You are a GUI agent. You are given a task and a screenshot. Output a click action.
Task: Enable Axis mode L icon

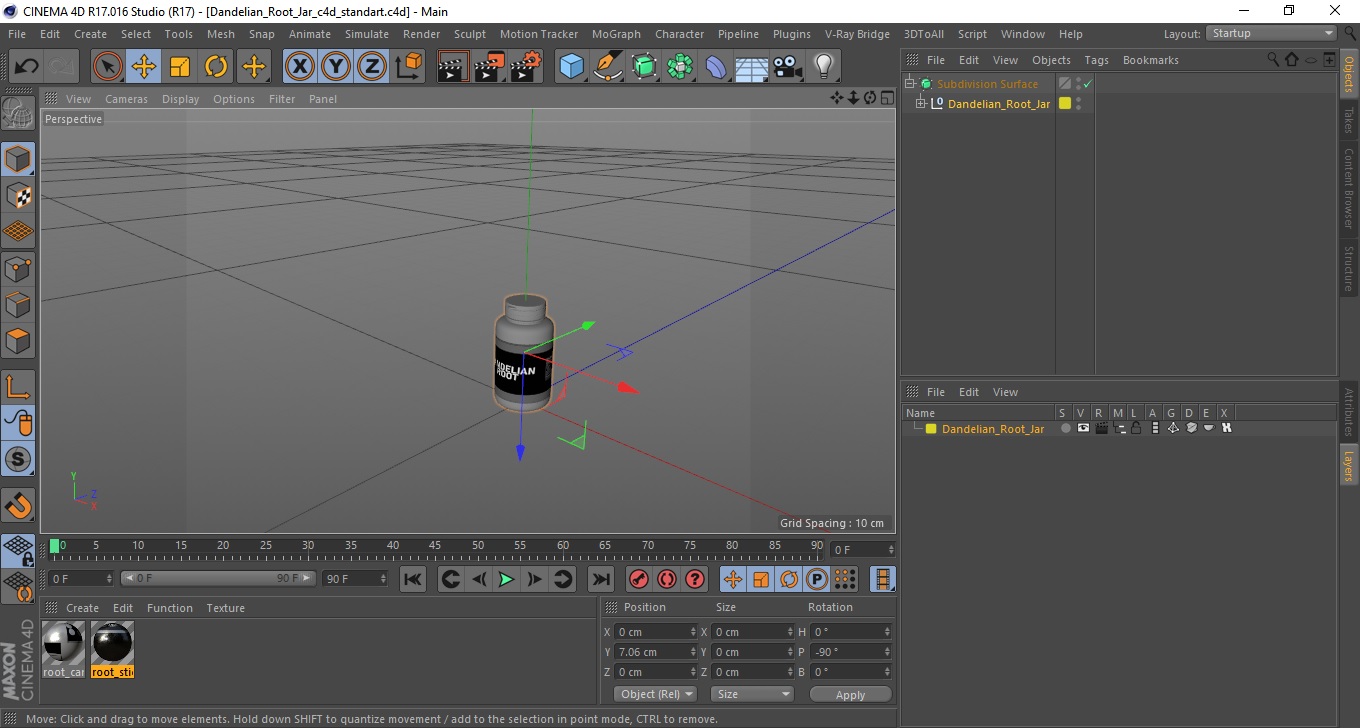(x=18, y=387)
